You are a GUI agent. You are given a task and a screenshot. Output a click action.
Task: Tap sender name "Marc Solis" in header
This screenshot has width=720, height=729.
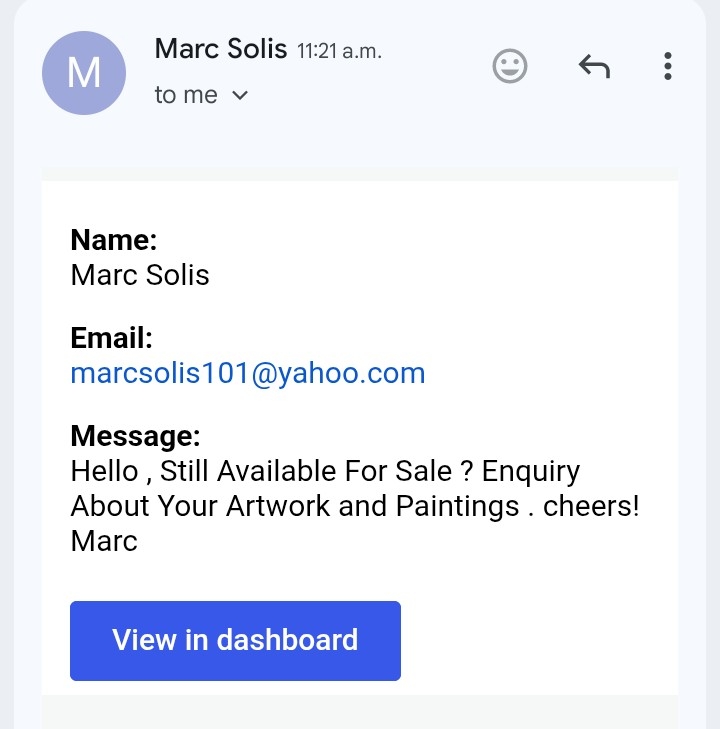pyautogui.click(x=220, y=48)
